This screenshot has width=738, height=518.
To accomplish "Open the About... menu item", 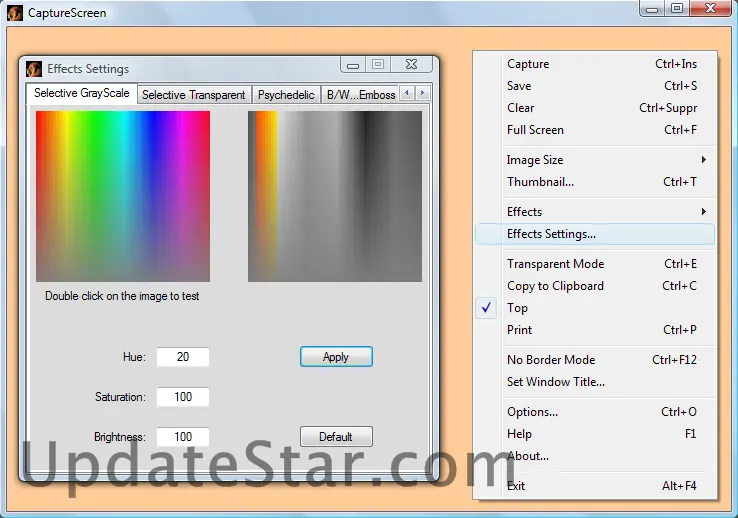I will click(x=595, y=456).
